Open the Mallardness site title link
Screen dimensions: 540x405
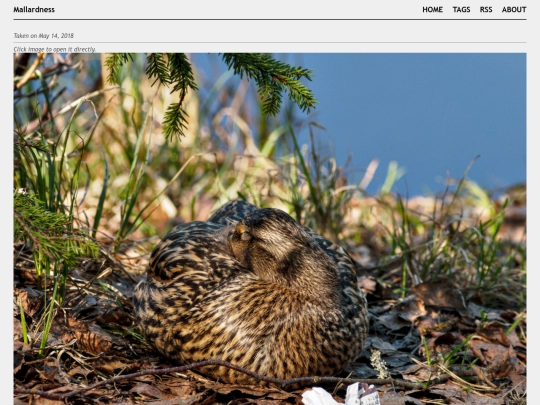34,10
